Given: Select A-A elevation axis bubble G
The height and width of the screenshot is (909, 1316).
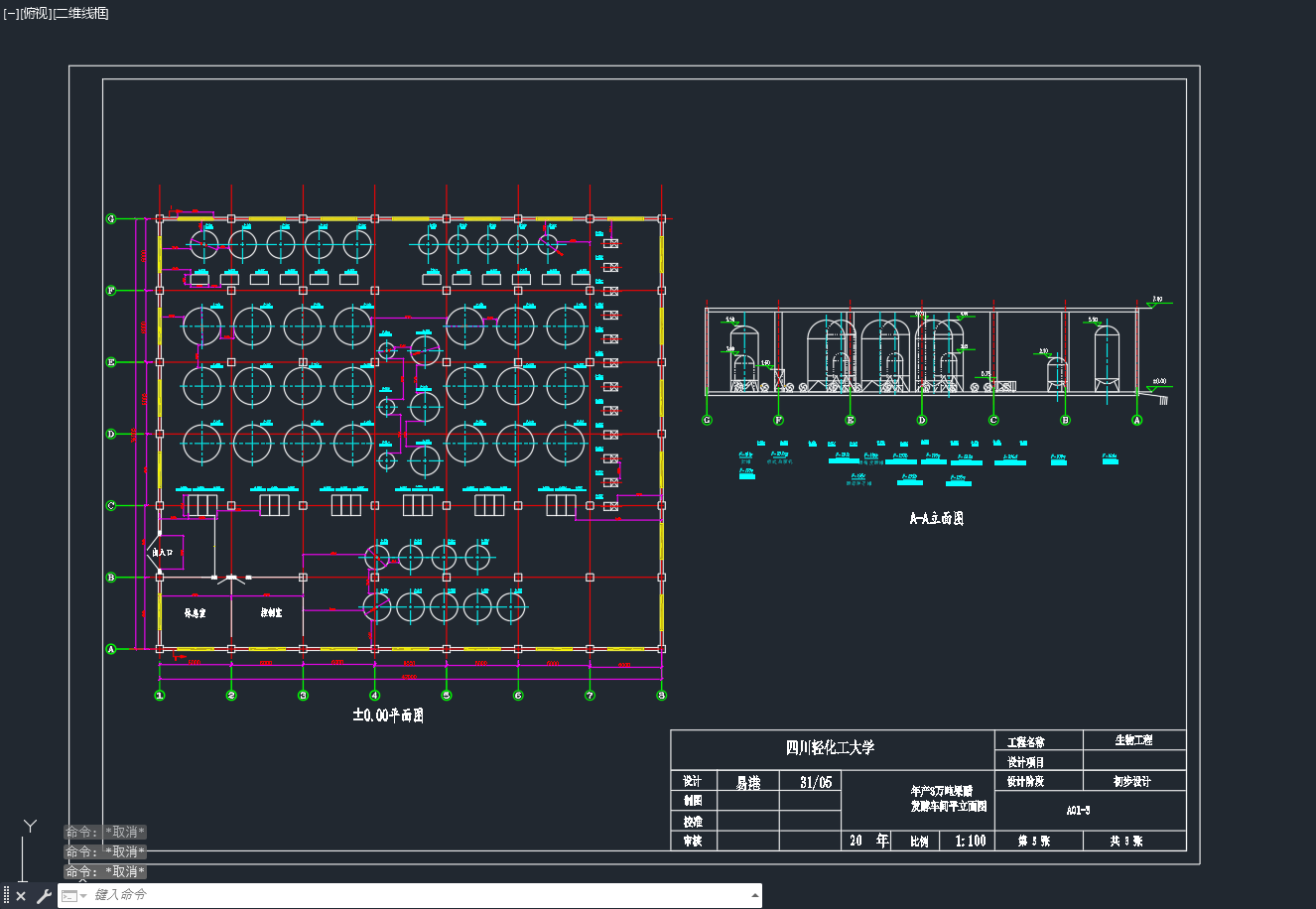Looking at the screenshot, I should [708, 420].
